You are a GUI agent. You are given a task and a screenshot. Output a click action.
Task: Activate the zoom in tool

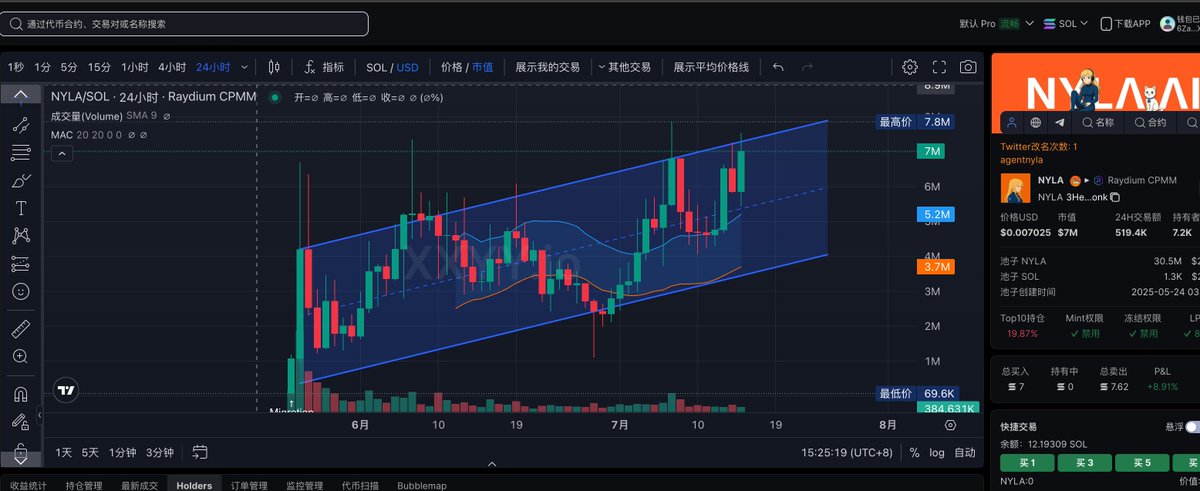tap(20, 356)
